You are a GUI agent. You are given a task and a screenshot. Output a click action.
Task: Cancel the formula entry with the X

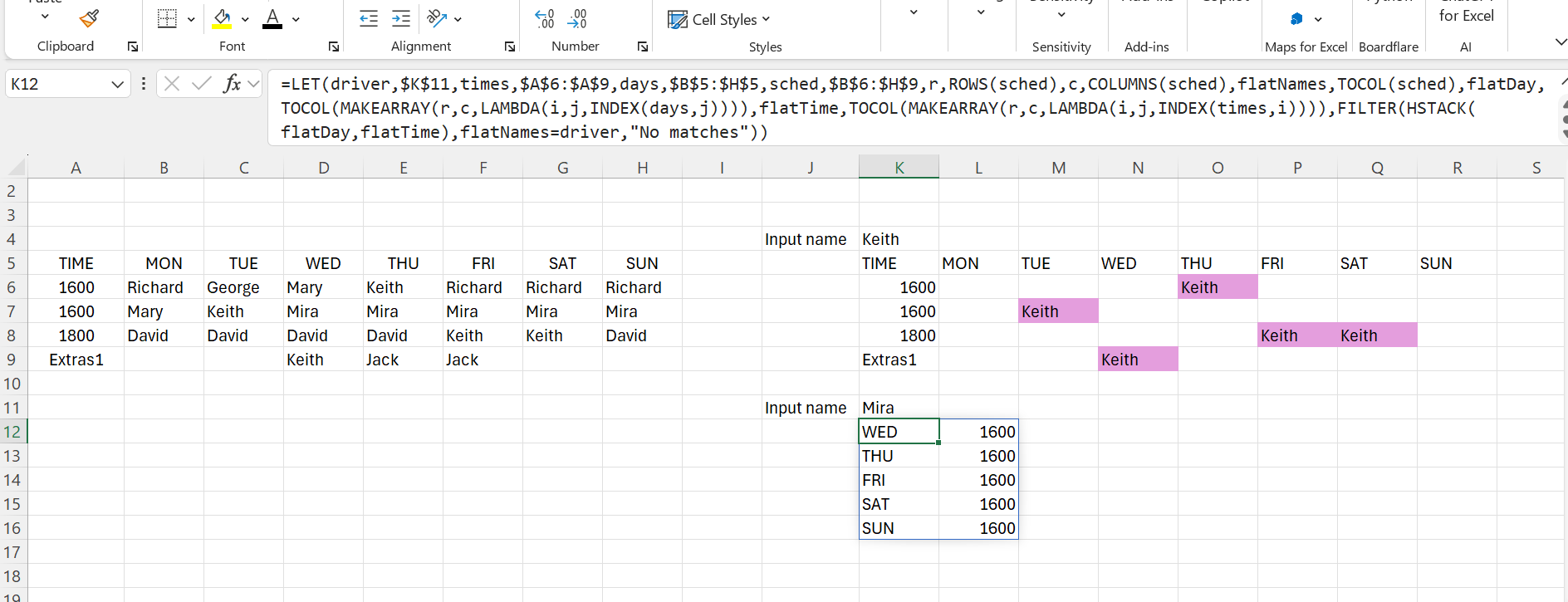coord(172,83)
